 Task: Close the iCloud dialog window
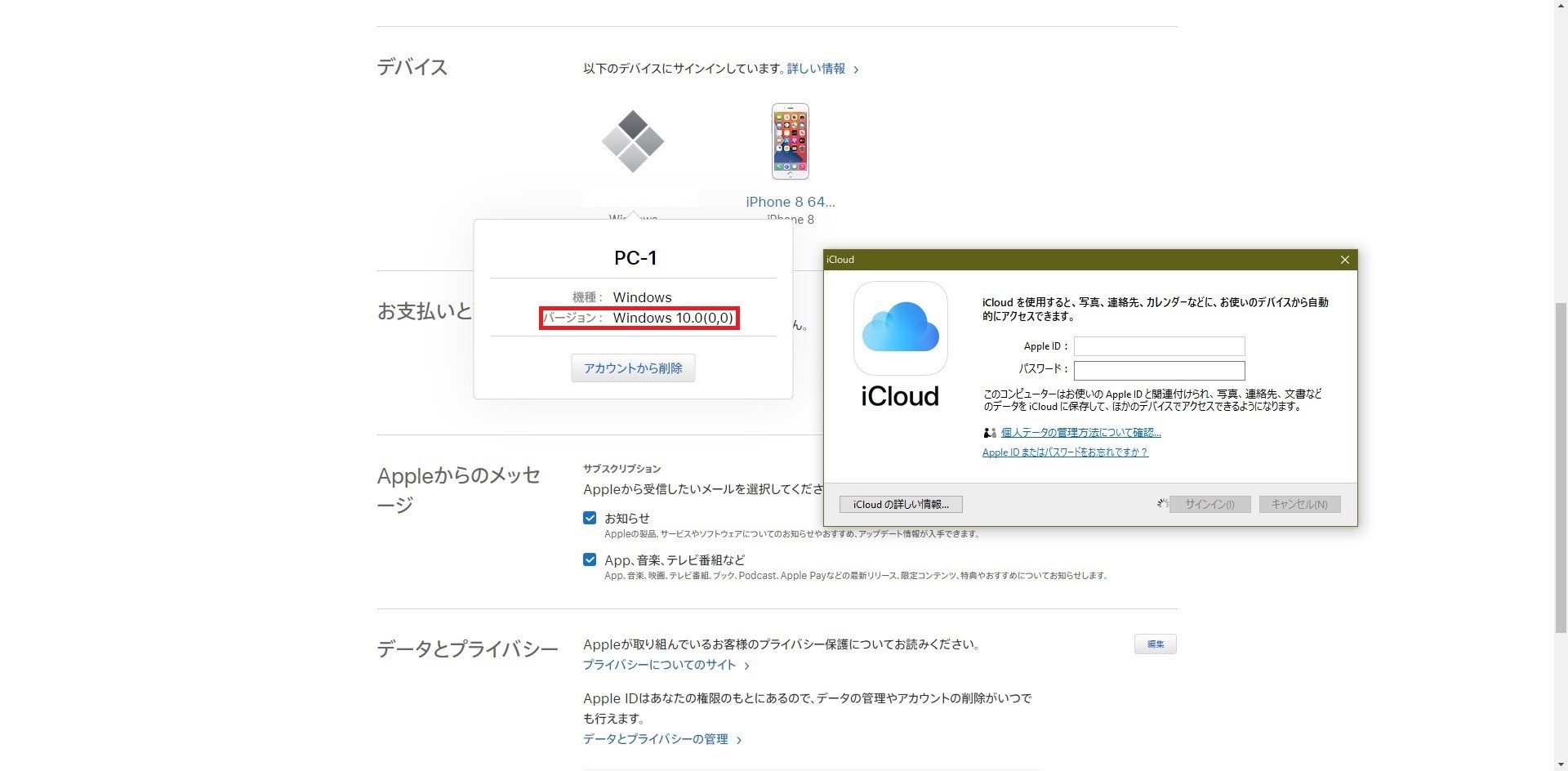tap(1345, 260)
